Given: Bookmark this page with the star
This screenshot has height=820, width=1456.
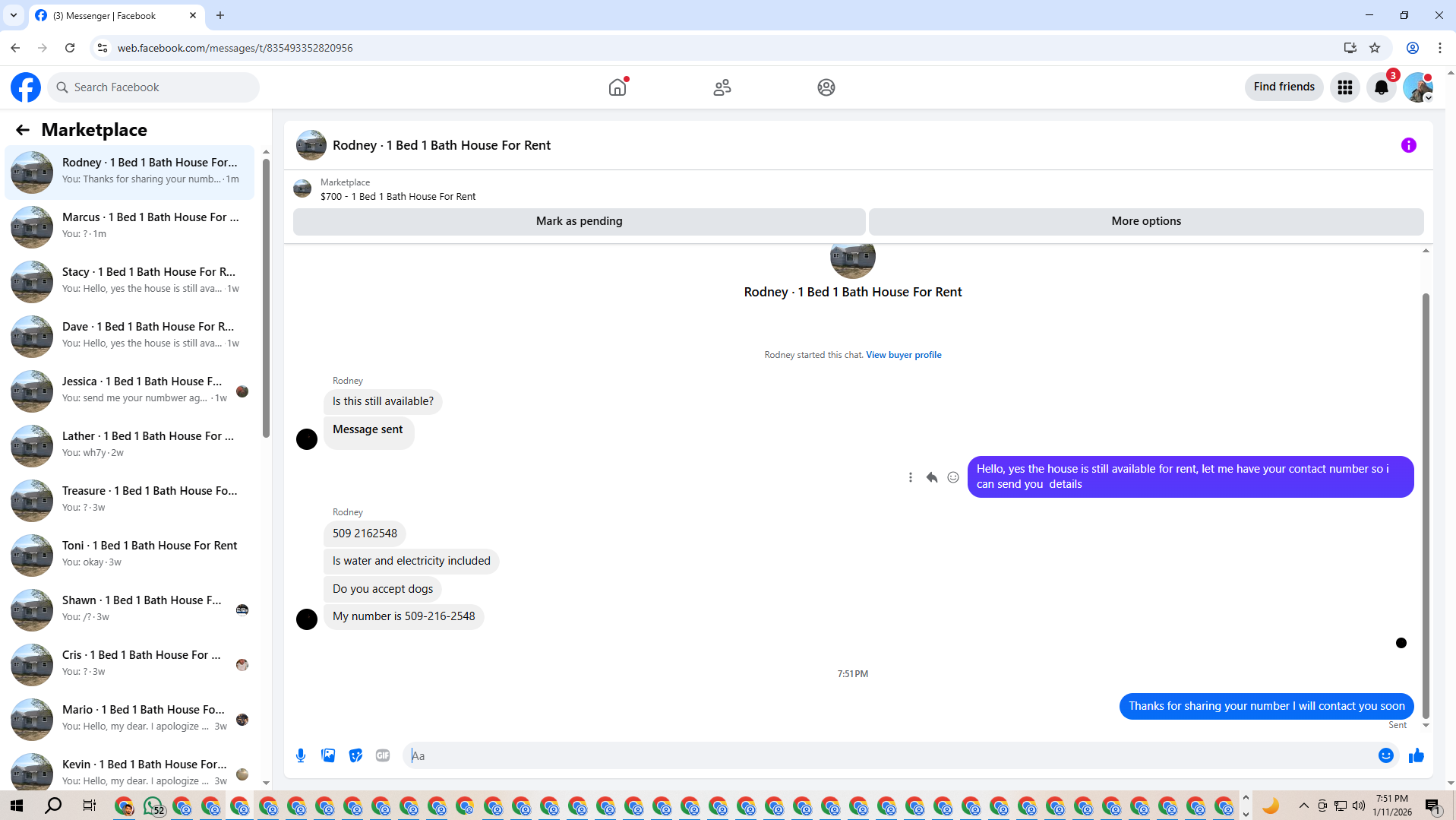Looking at the screenshot, I should click(1375, 48).
